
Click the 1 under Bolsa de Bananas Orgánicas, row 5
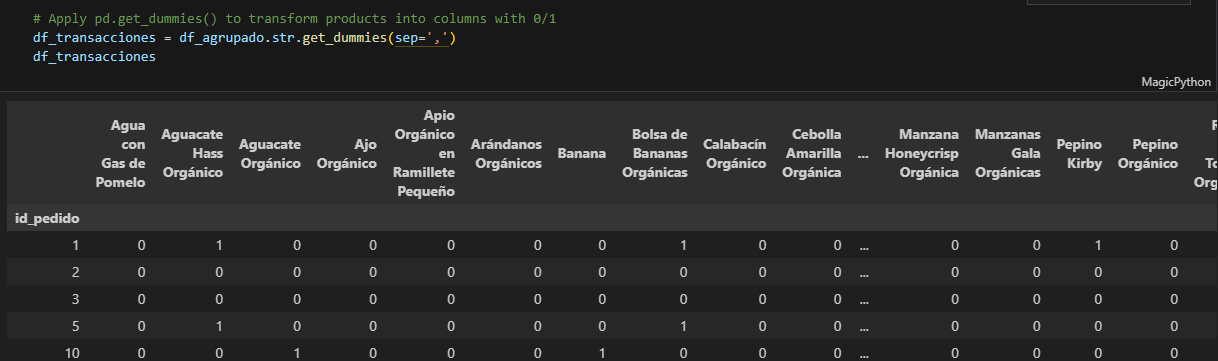(683, 325)
